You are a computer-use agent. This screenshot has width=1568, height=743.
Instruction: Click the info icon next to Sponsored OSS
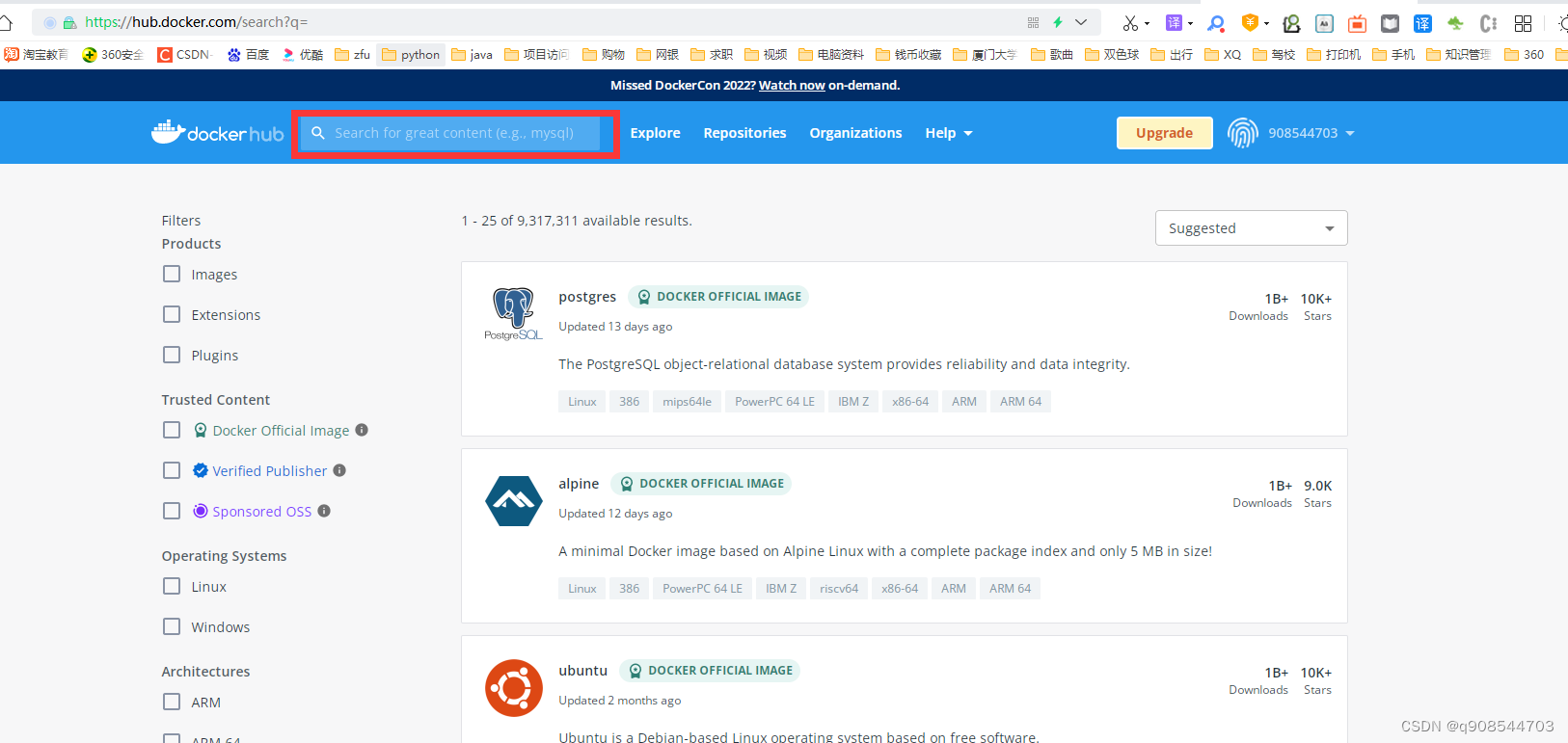tap(324, 511)
